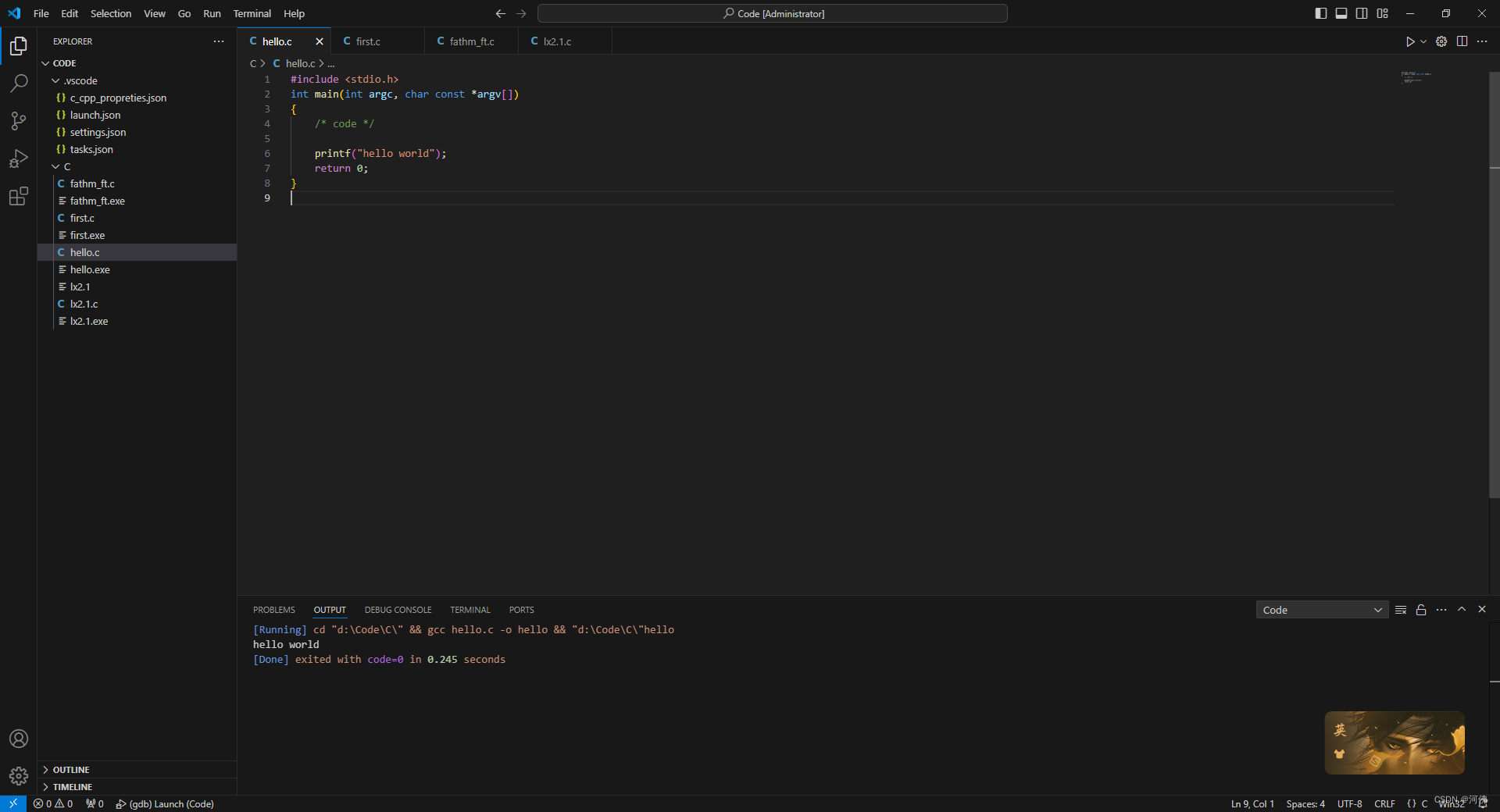Viewport: 1500px width, 812px height.
Task: Change CRLF end of line sequence
Action: point(1384,803)
